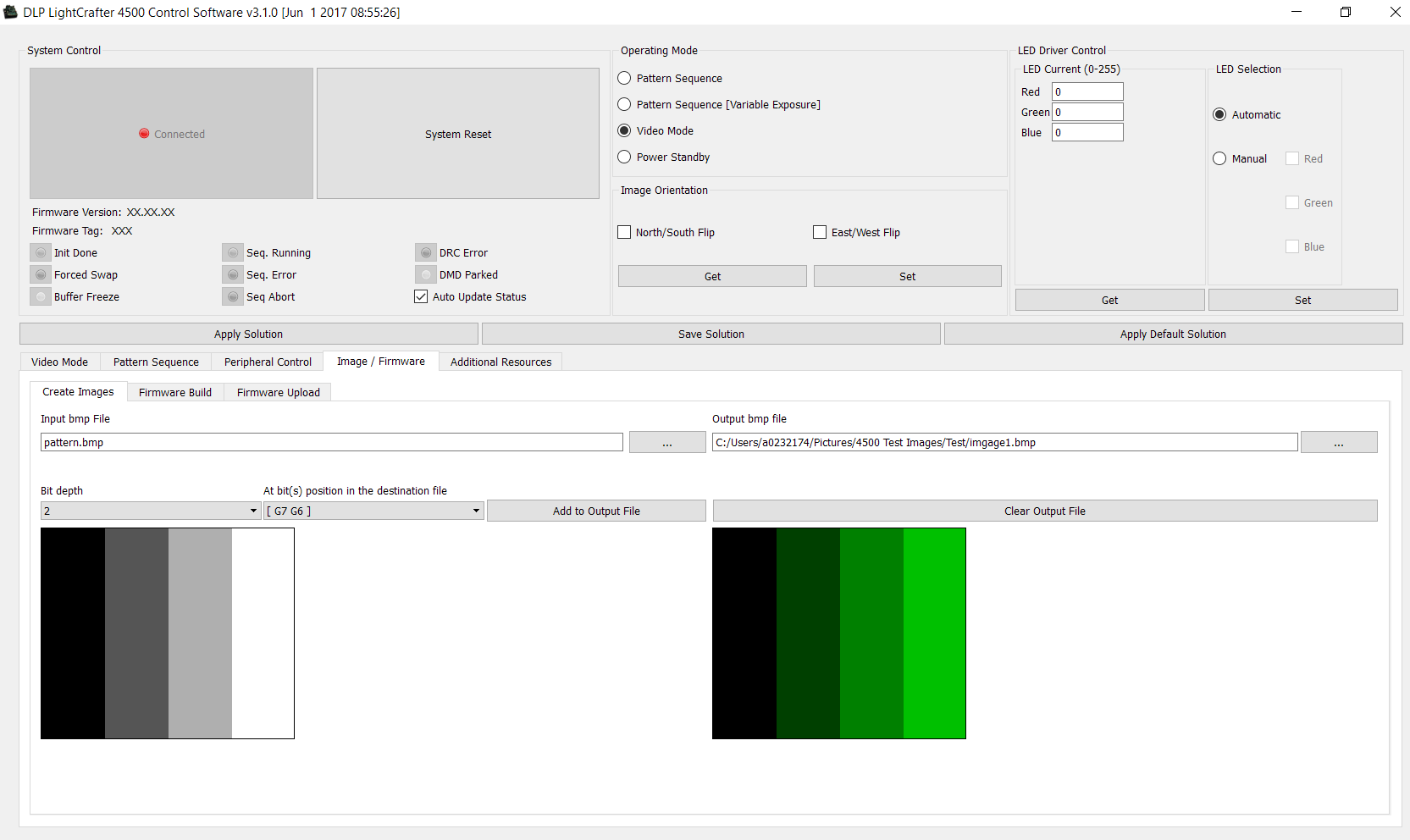Tick the Red LED checkbox
Image resolution: width=1410 pixels, height=840 pixels.
(1292, 158)
